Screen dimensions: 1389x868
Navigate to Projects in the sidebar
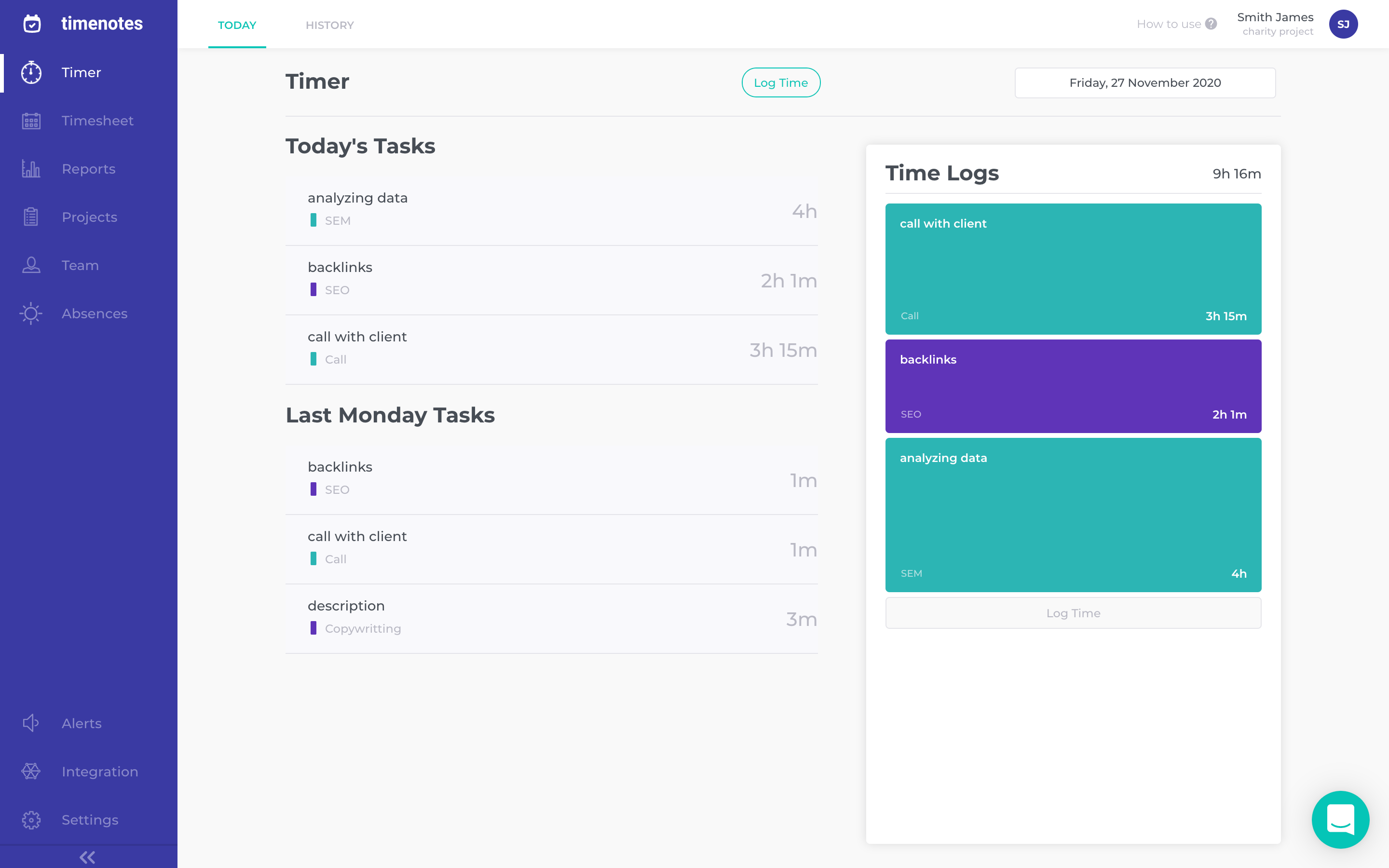(89, 217)
